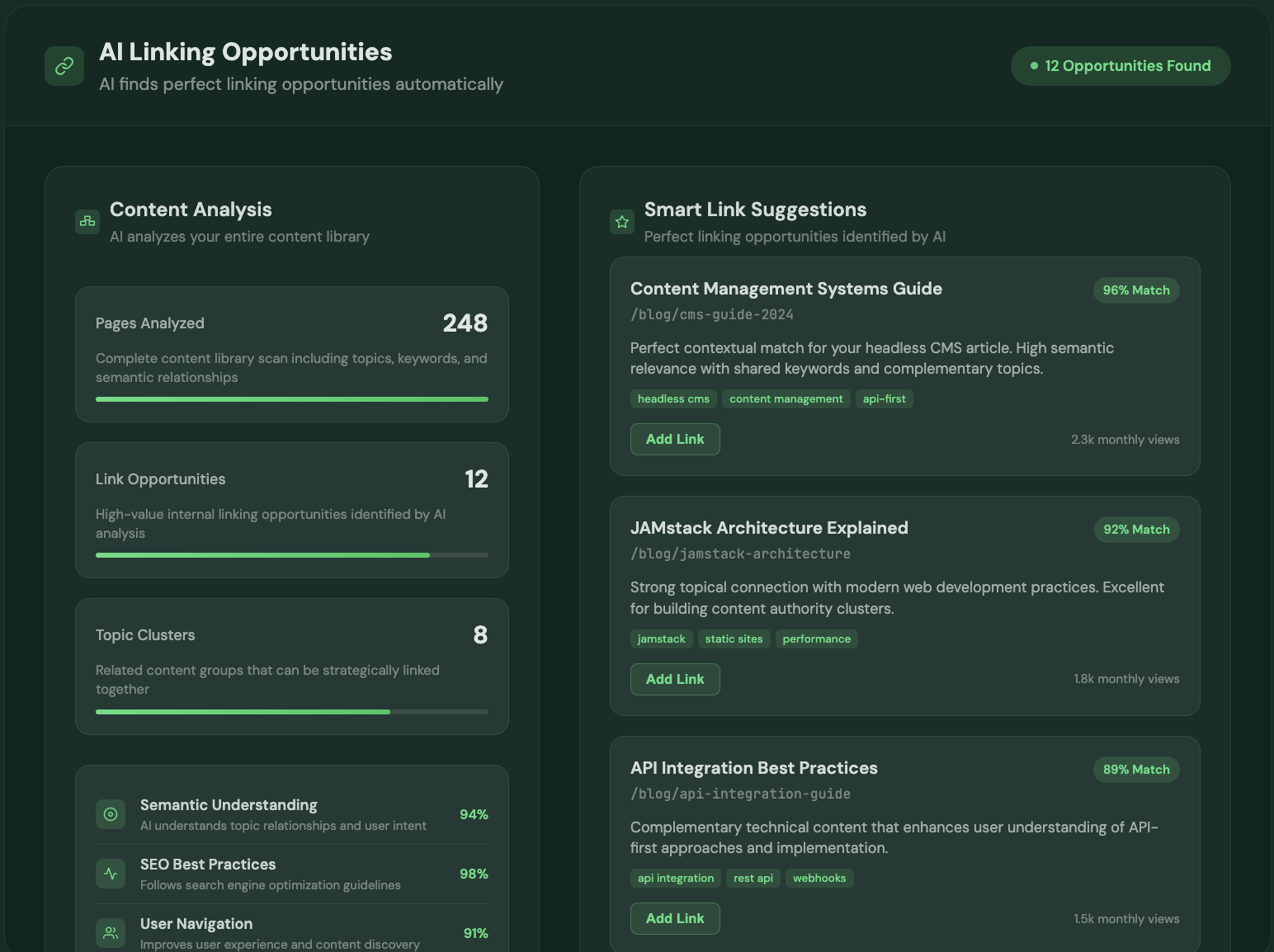Select the 'headless cms' tag
This screenshot has height=952, width=1274.
[x=673, y=399]
